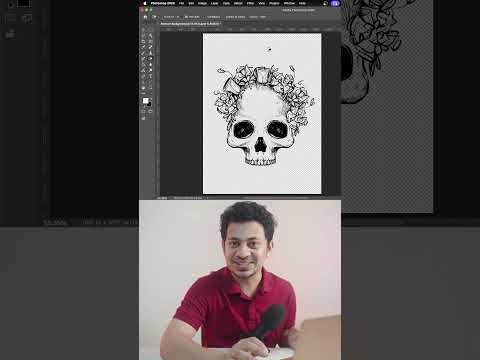The height and width of the screenshot is (360, 480).
Task: Open the Photoshop application menu
Action: [163, 3]
